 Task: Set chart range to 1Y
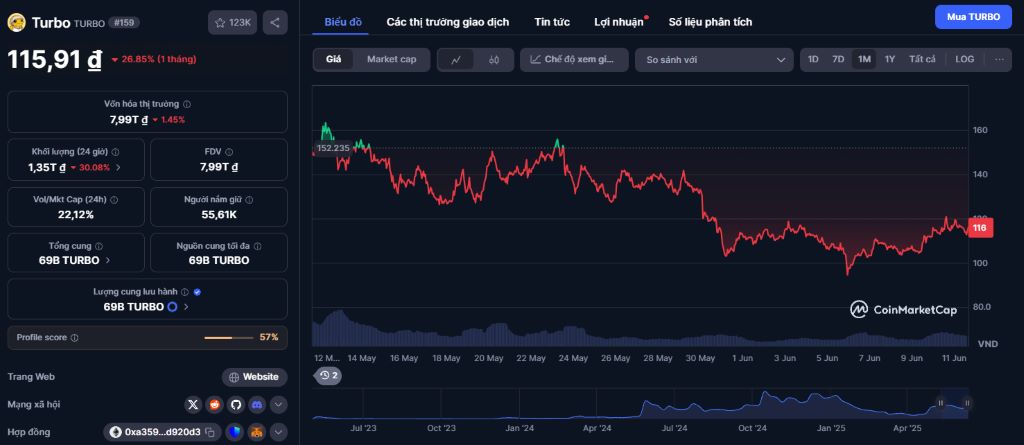coord(889,59)
